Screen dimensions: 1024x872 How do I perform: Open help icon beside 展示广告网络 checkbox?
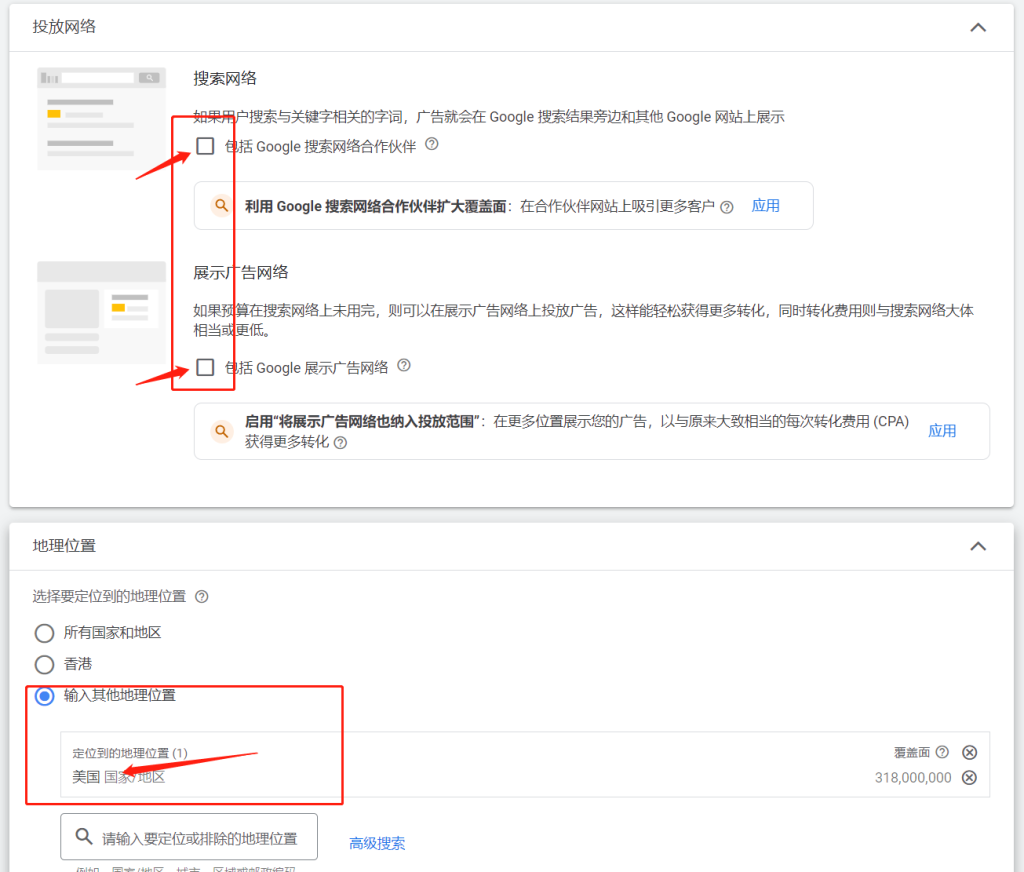(404, 365)
